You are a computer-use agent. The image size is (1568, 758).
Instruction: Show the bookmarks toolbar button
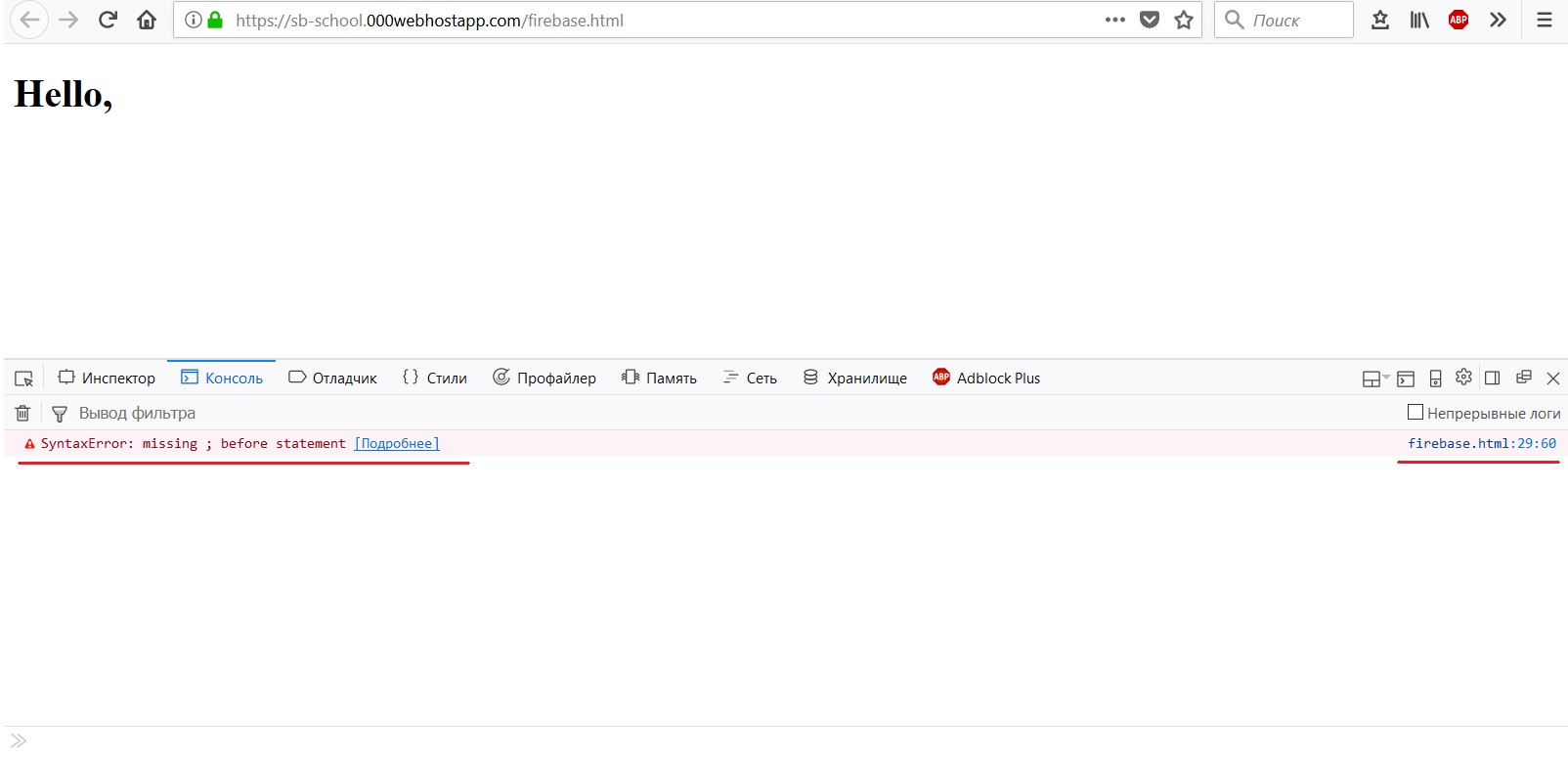[x=1380, y=20]
